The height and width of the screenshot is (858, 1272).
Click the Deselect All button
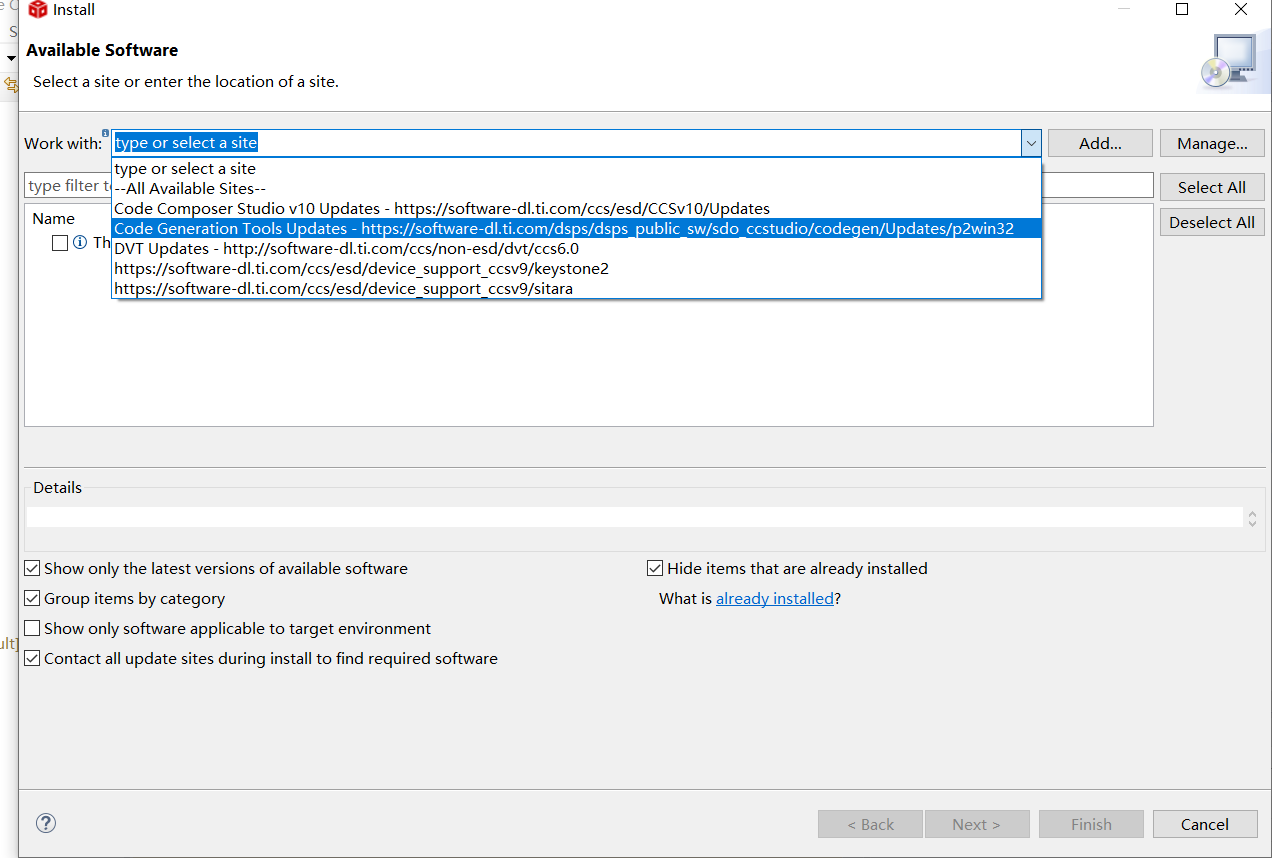[1211, 221]
